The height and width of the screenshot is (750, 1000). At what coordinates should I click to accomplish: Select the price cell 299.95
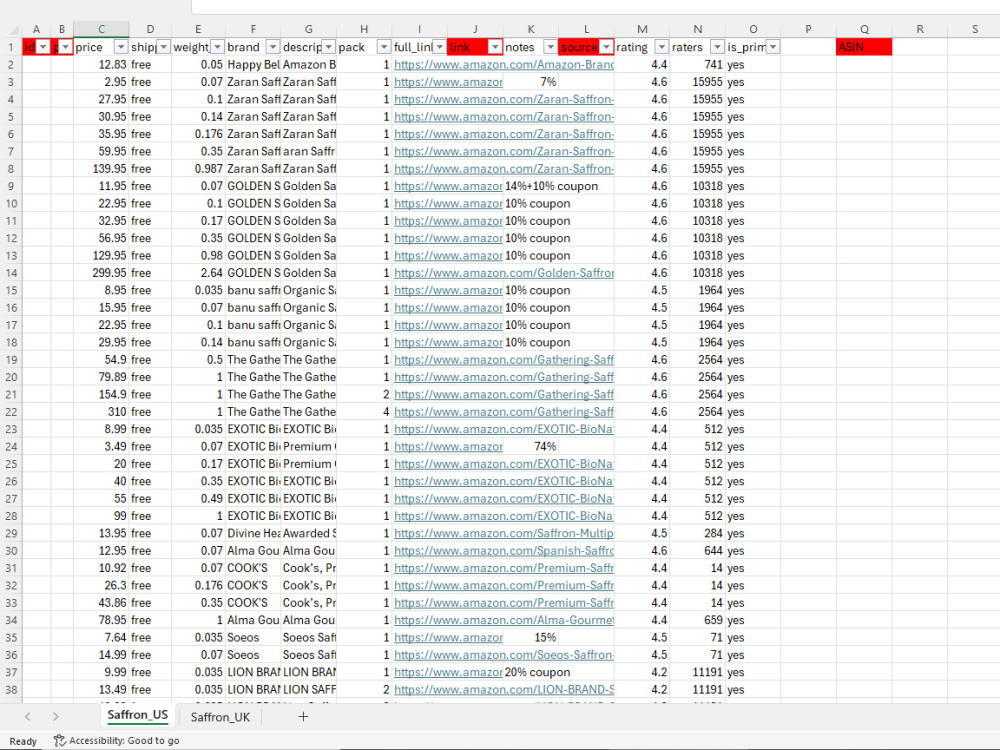pyautogui.click(x=101, y=273)
